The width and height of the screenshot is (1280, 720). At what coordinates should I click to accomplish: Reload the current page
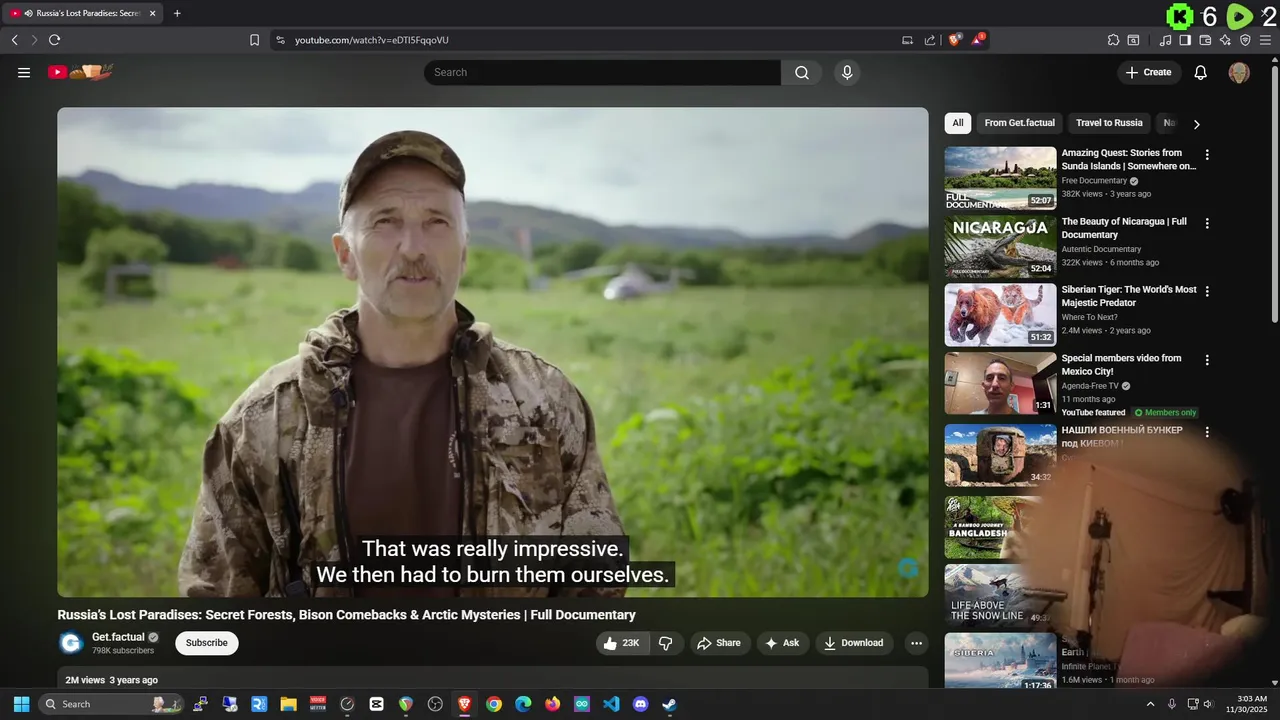pos(54,40)
